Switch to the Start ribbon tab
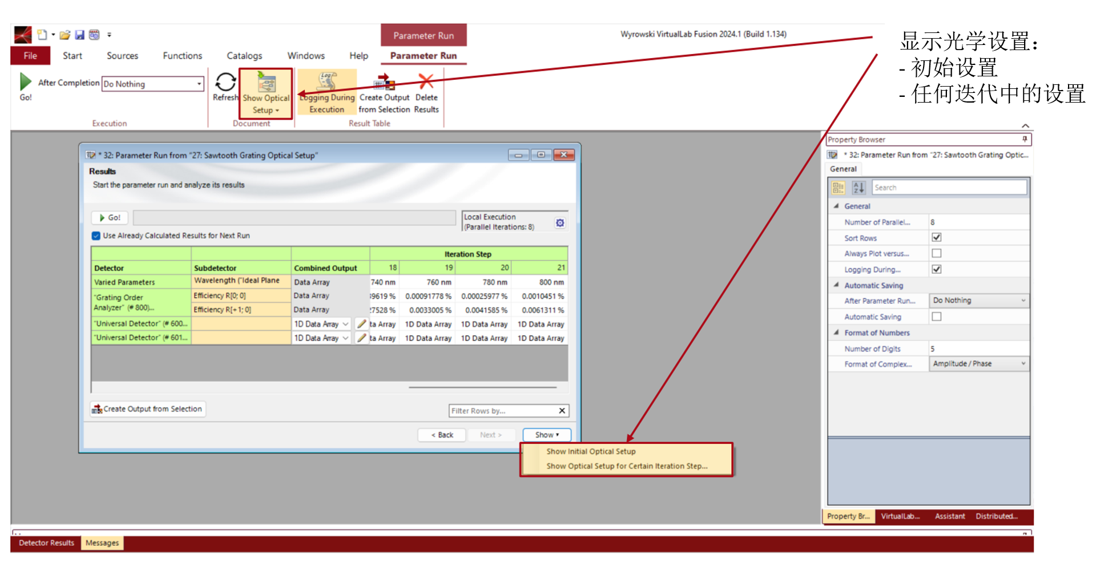This screenshot has height=563, width=1094. pyautogui.click(x=73, y=56)
